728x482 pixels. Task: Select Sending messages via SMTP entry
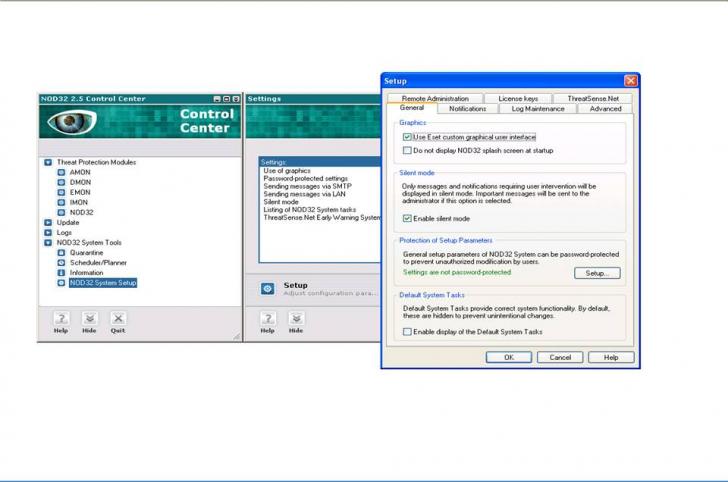click(x=307, y=186)
